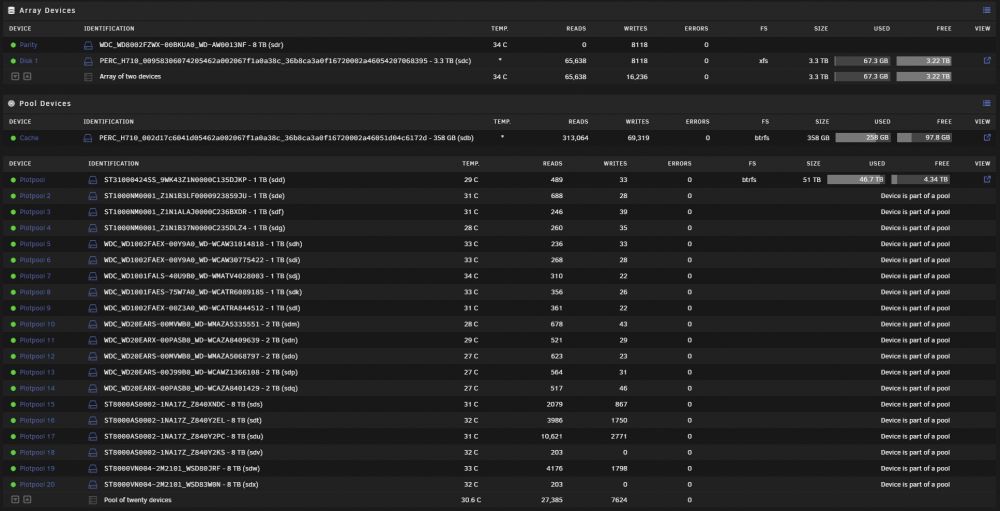Screen dimensions: 1000x511
Task: Click the drive icon for ST31000424SS sdd
Action: point(92,180)
